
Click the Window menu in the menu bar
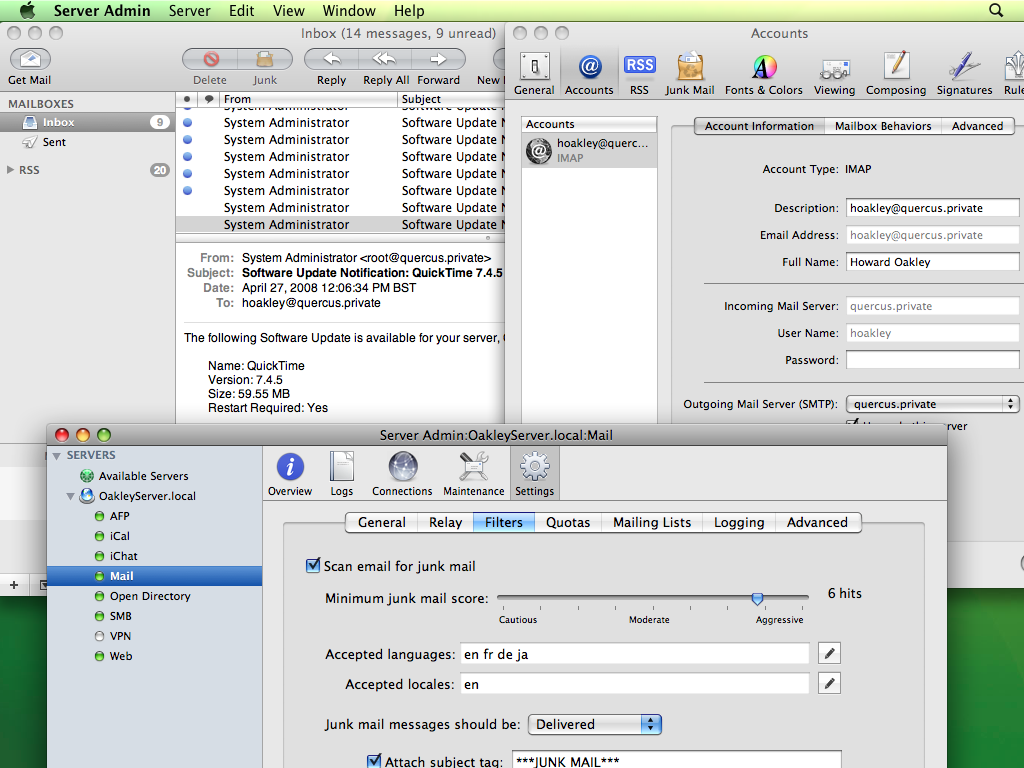click(x=349, y=11)
